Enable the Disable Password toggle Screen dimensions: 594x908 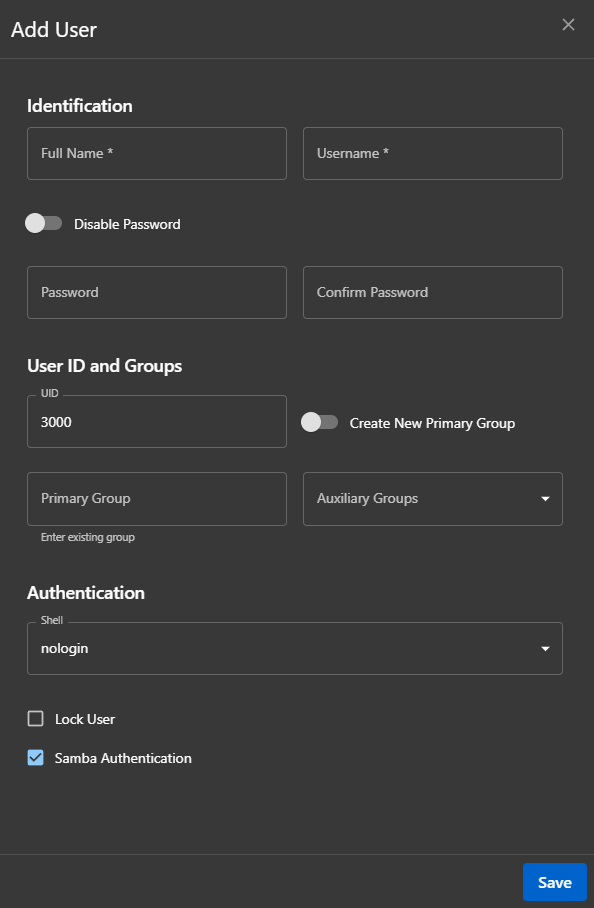point(44,224)
